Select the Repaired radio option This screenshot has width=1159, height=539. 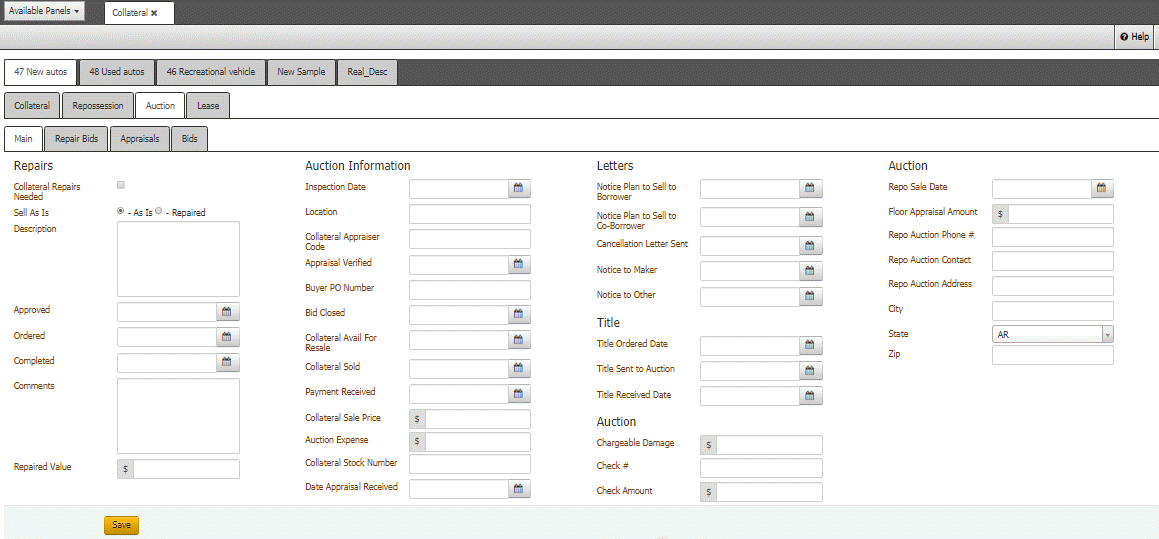[159, 211]
